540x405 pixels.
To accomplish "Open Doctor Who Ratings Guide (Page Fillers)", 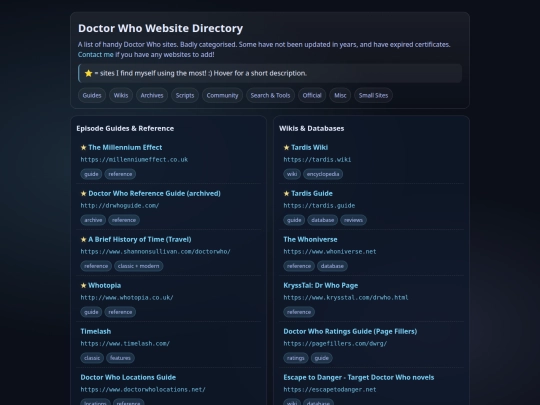I will tap(350, 331).
